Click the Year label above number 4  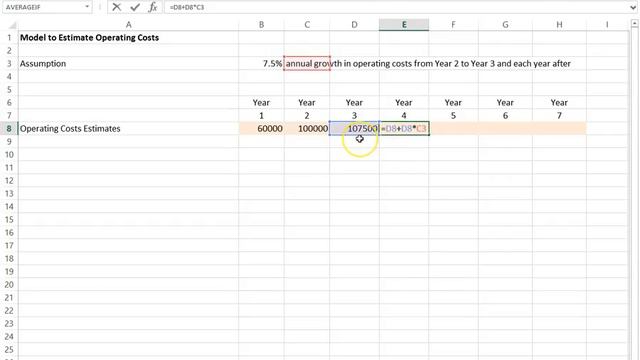[x=404, y=102]
